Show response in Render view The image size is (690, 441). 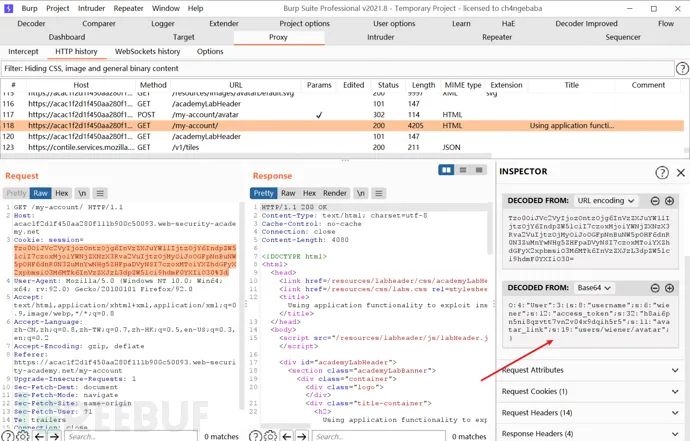[x=335, y=193]
